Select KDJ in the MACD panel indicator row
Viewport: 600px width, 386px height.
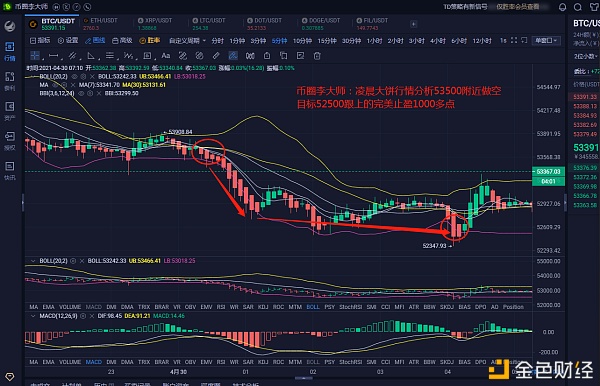(x=263, y=362)
